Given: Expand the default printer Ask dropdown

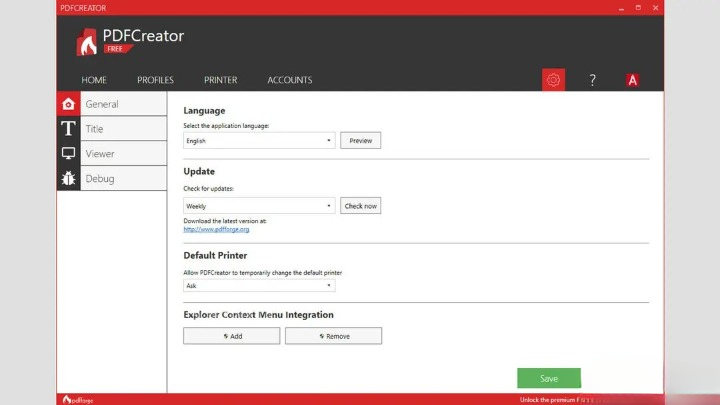Looking at the screenshot, I should point(259,286).
